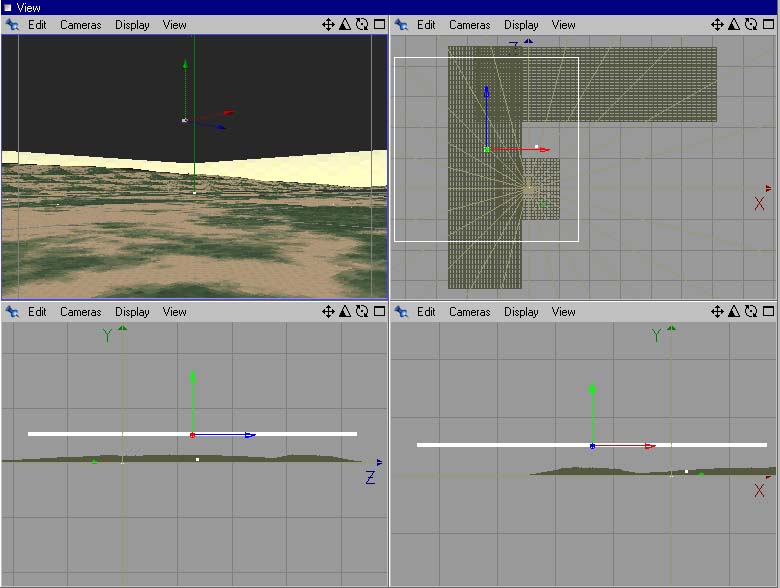Viewport: 780px width, 588px height.
Task: Click the rotate camera icon in top-right viewport
Action: [750, 25]
